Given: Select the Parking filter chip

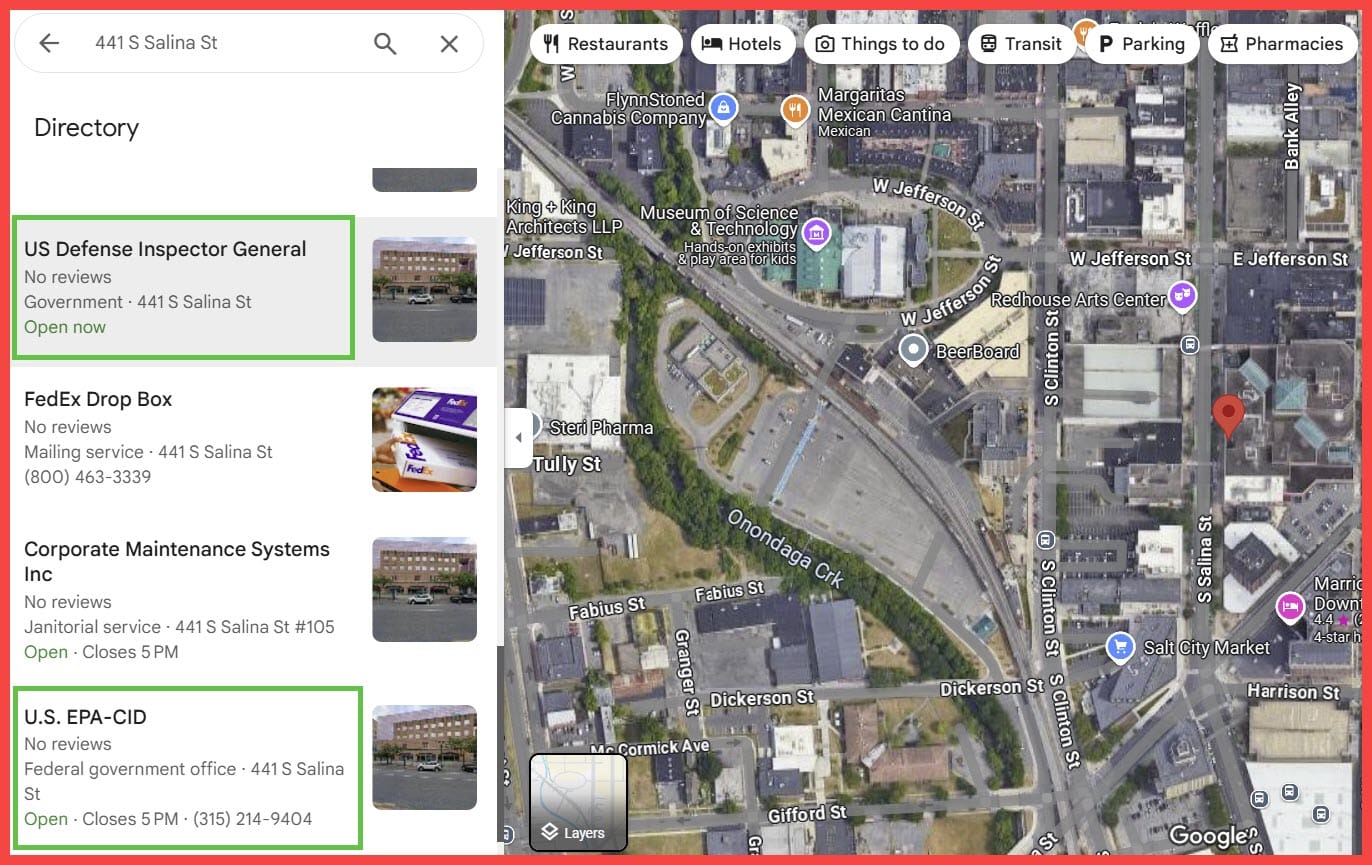Looking at the screenshot, I should click(1141, 44).
